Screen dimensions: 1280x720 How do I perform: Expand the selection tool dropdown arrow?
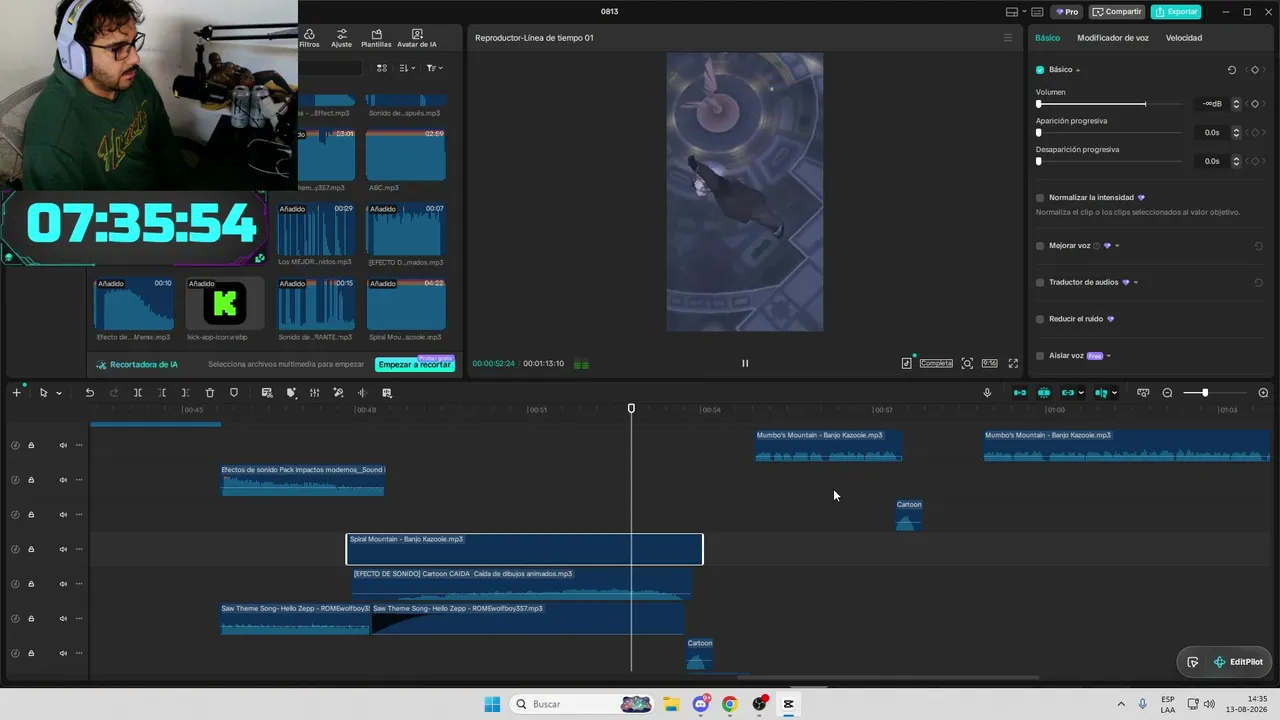[59, 393]
